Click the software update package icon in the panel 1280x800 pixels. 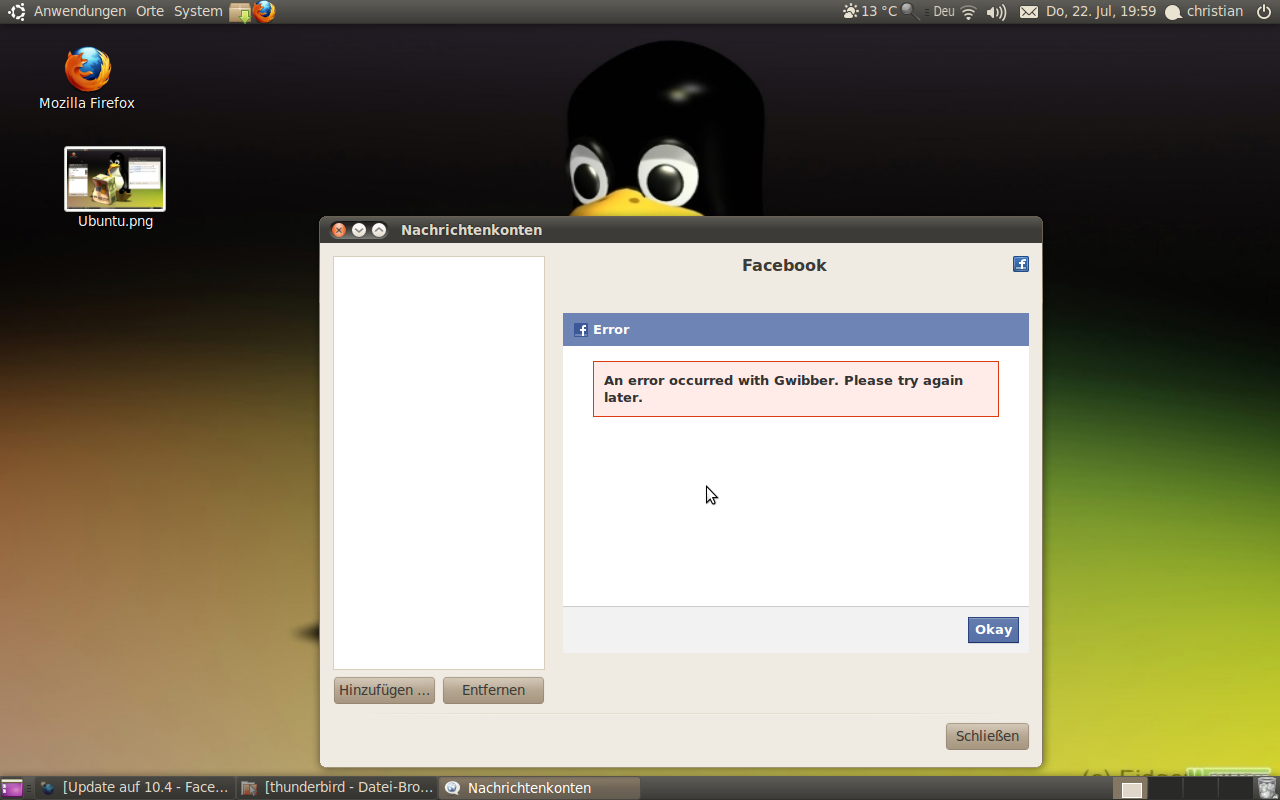(x=240, y=12)
